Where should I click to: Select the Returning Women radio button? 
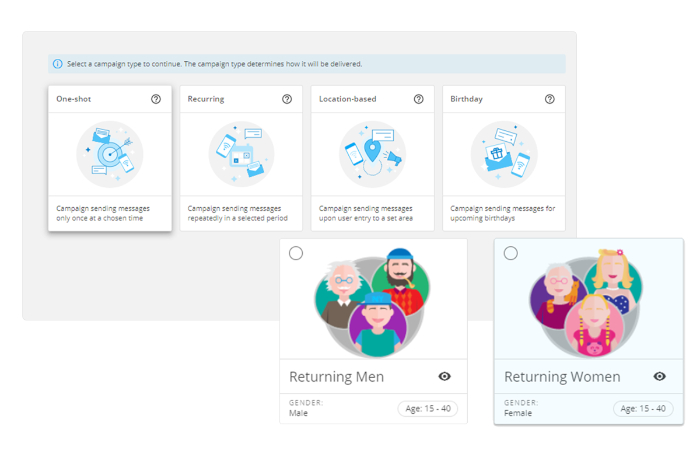point(511,254)
